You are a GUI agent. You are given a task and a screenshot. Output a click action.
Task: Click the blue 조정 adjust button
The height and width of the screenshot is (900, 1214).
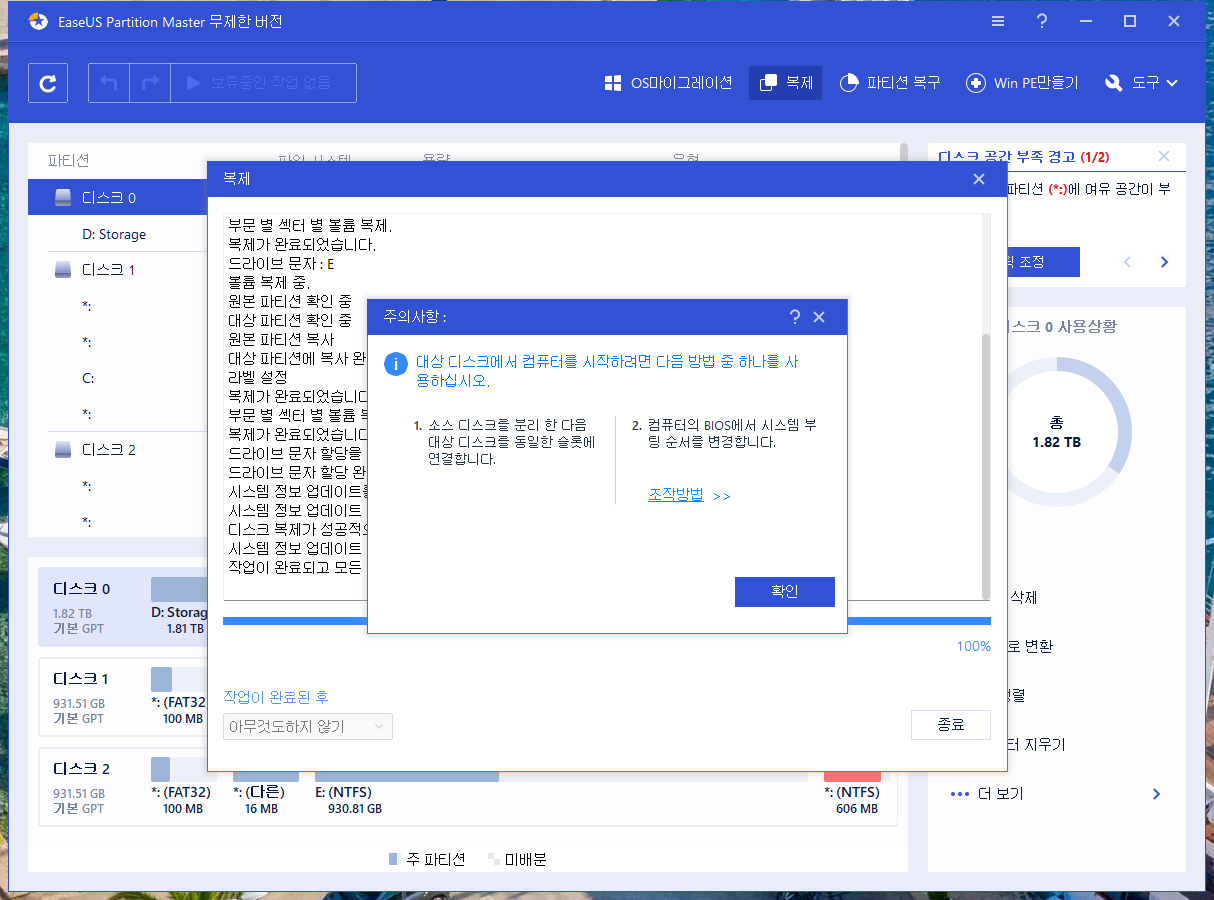coord(1042,262)
